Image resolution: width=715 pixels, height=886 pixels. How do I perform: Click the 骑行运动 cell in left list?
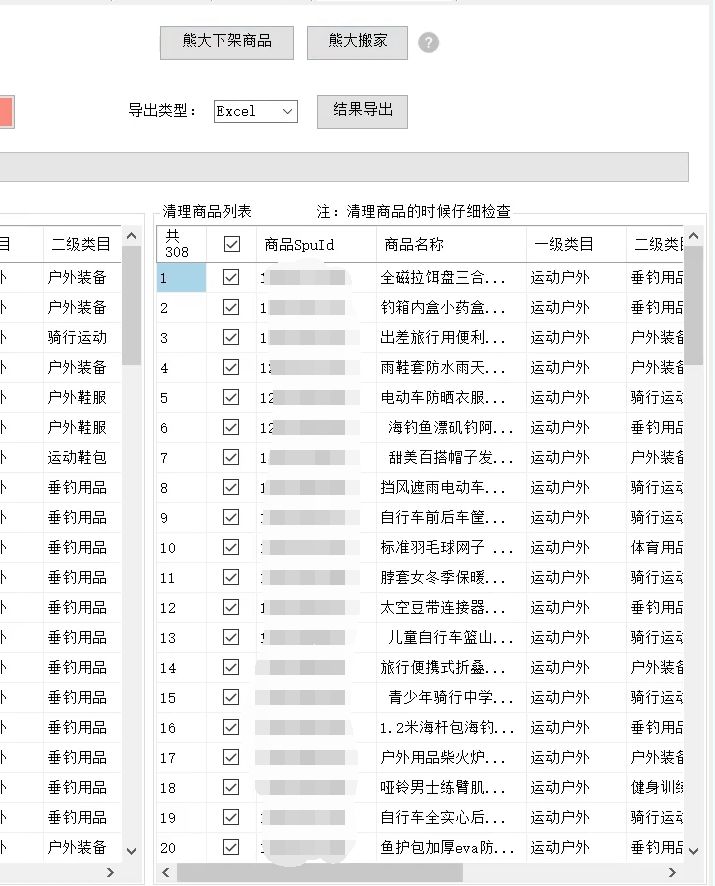78,337
